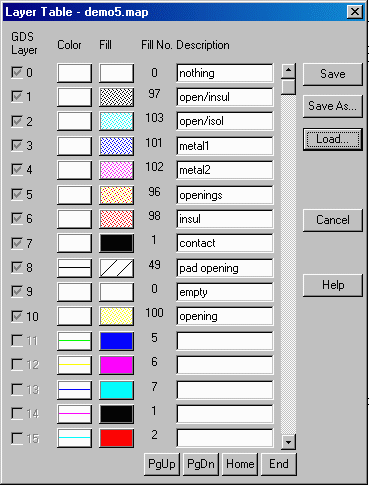Check GDS layer 12 checkbox
This screenshot has width=369, height=486.
tap(17, 365)
